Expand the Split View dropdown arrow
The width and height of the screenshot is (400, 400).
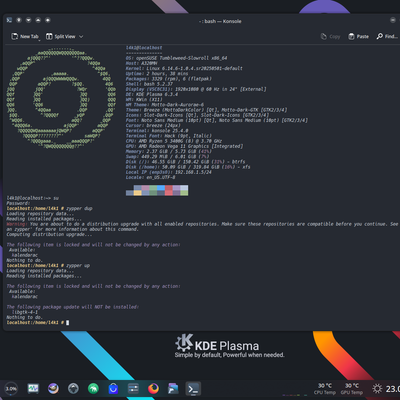click(81, 37)
